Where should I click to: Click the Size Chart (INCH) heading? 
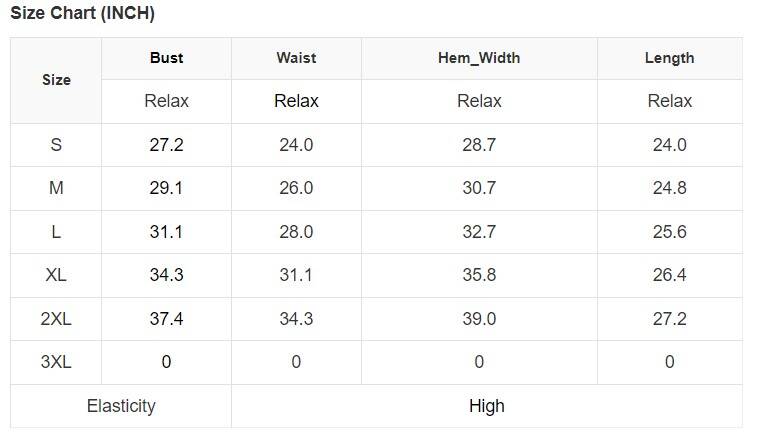pos(82,14)
